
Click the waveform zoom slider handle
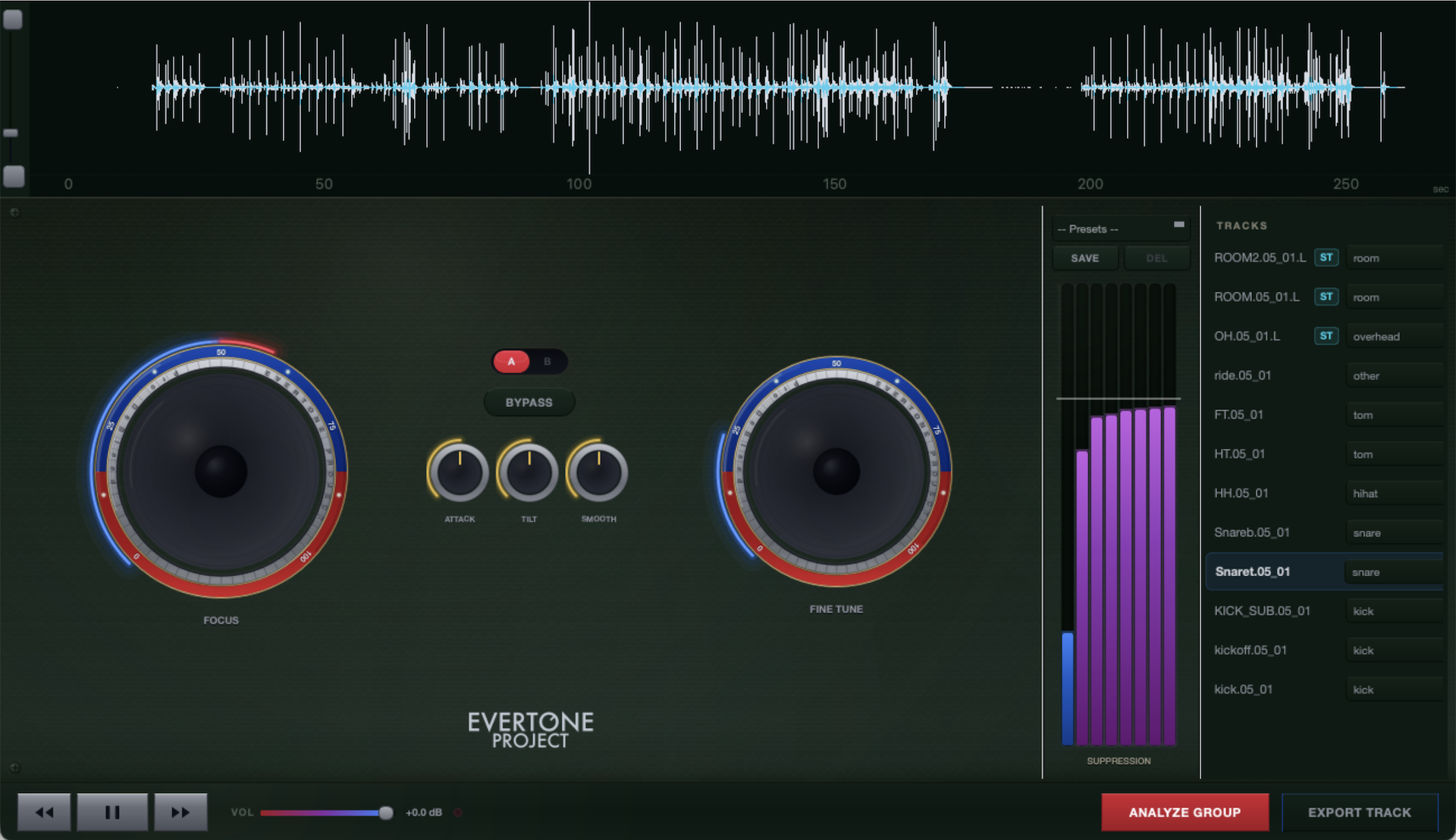[x=11, y=133]
